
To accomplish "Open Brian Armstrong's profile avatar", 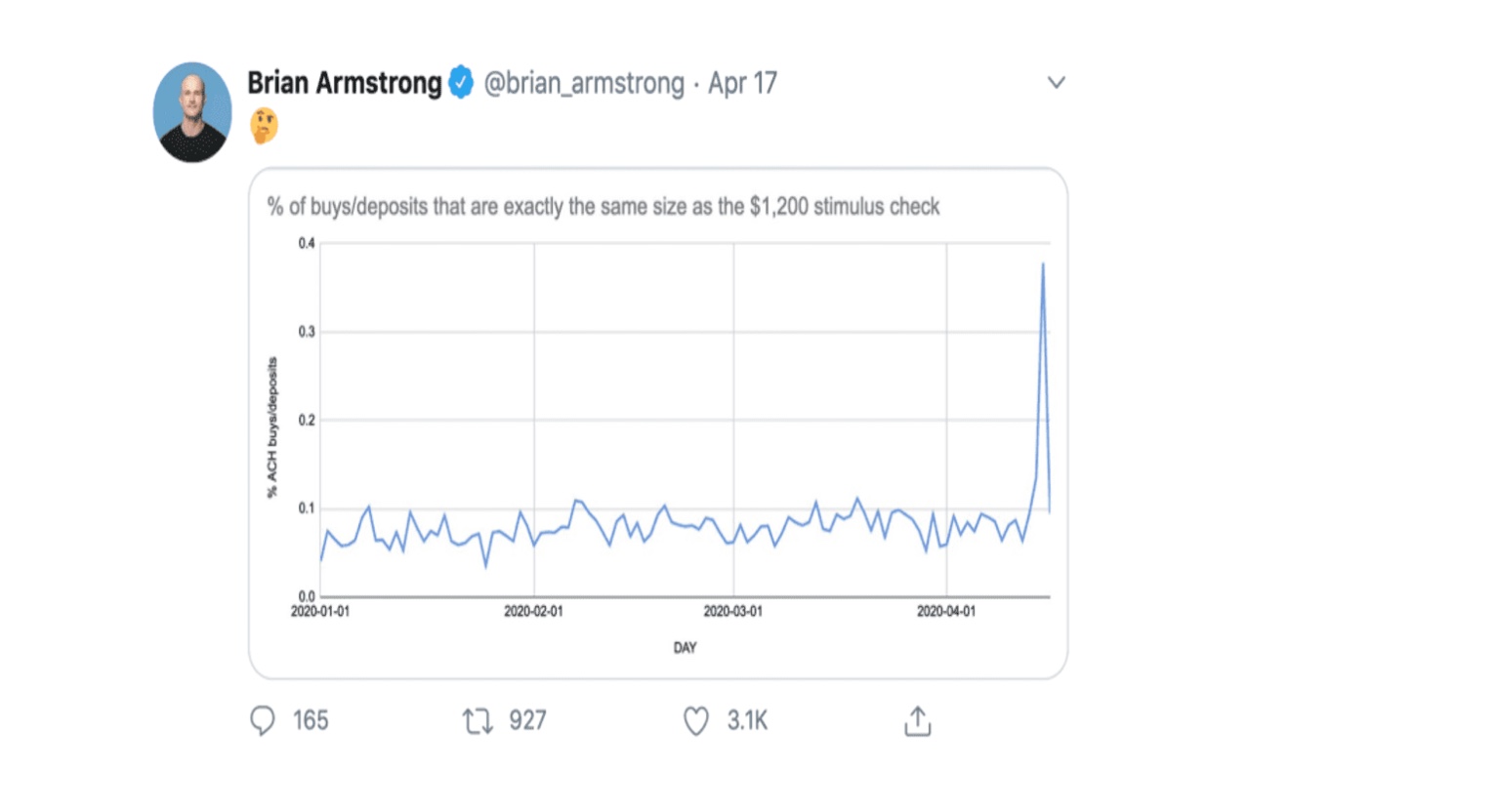I will click(192, 112).
